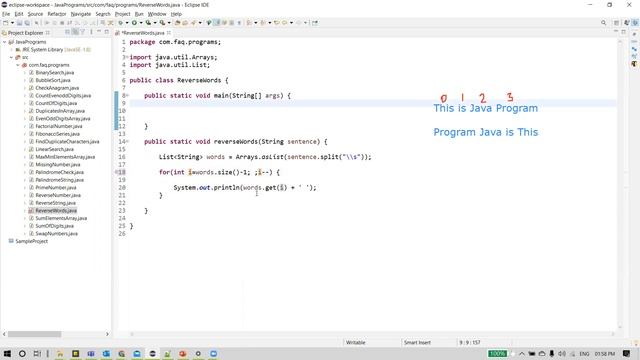
Task: Maximize the Project Explorer panel
Action: point(107,32)
